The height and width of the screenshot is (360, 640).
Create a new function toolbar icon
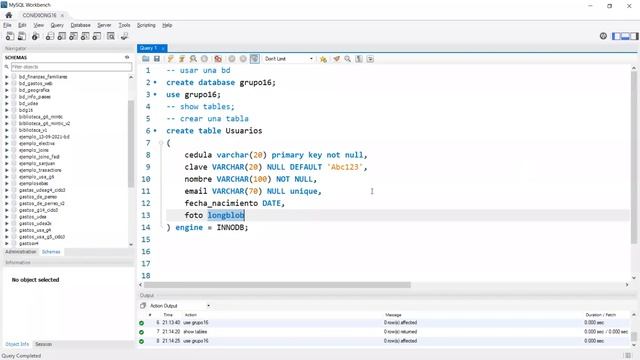click(97, 36)
